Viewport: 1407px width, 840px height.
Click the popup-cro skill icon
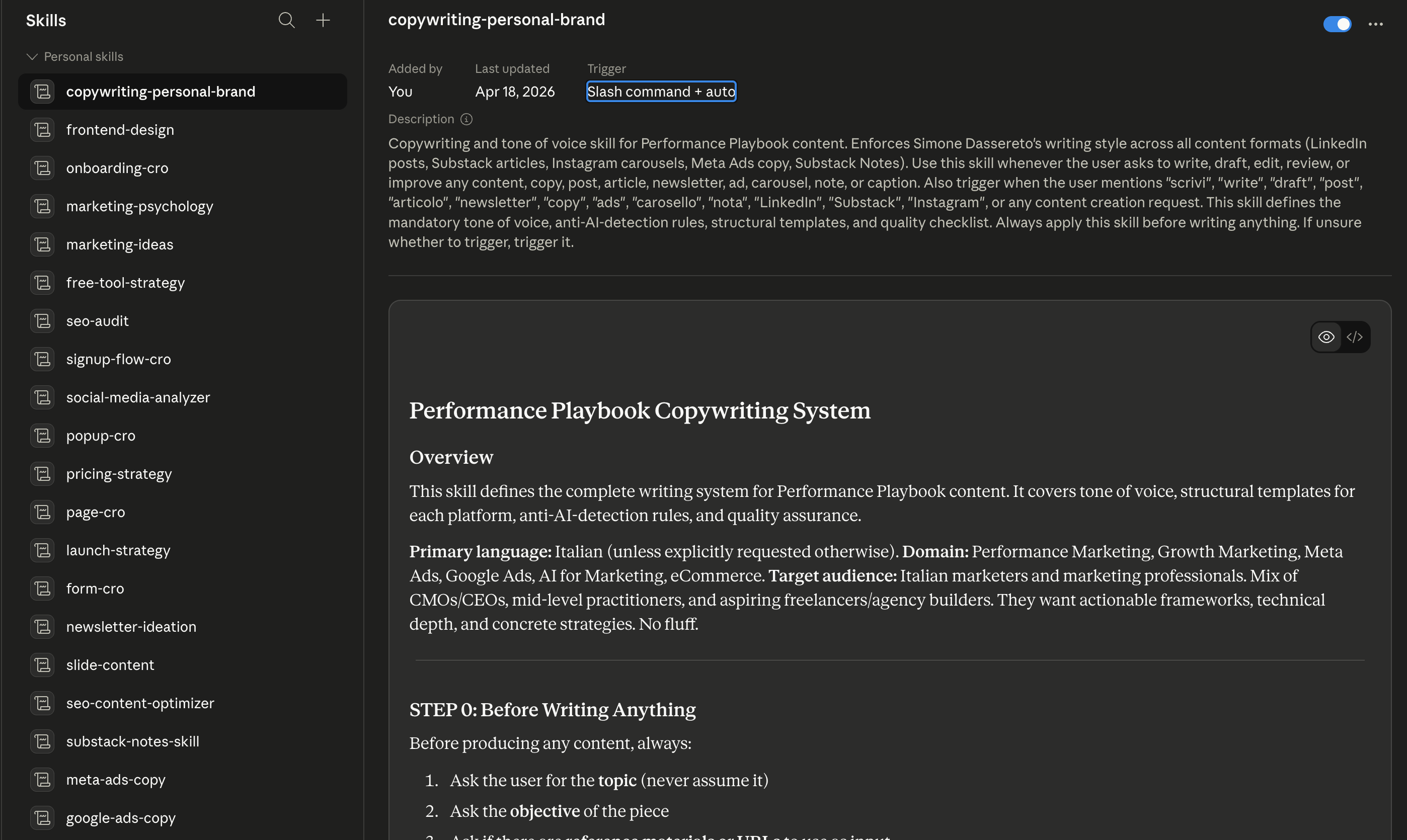pyautogui.click(x=42, y=436)
